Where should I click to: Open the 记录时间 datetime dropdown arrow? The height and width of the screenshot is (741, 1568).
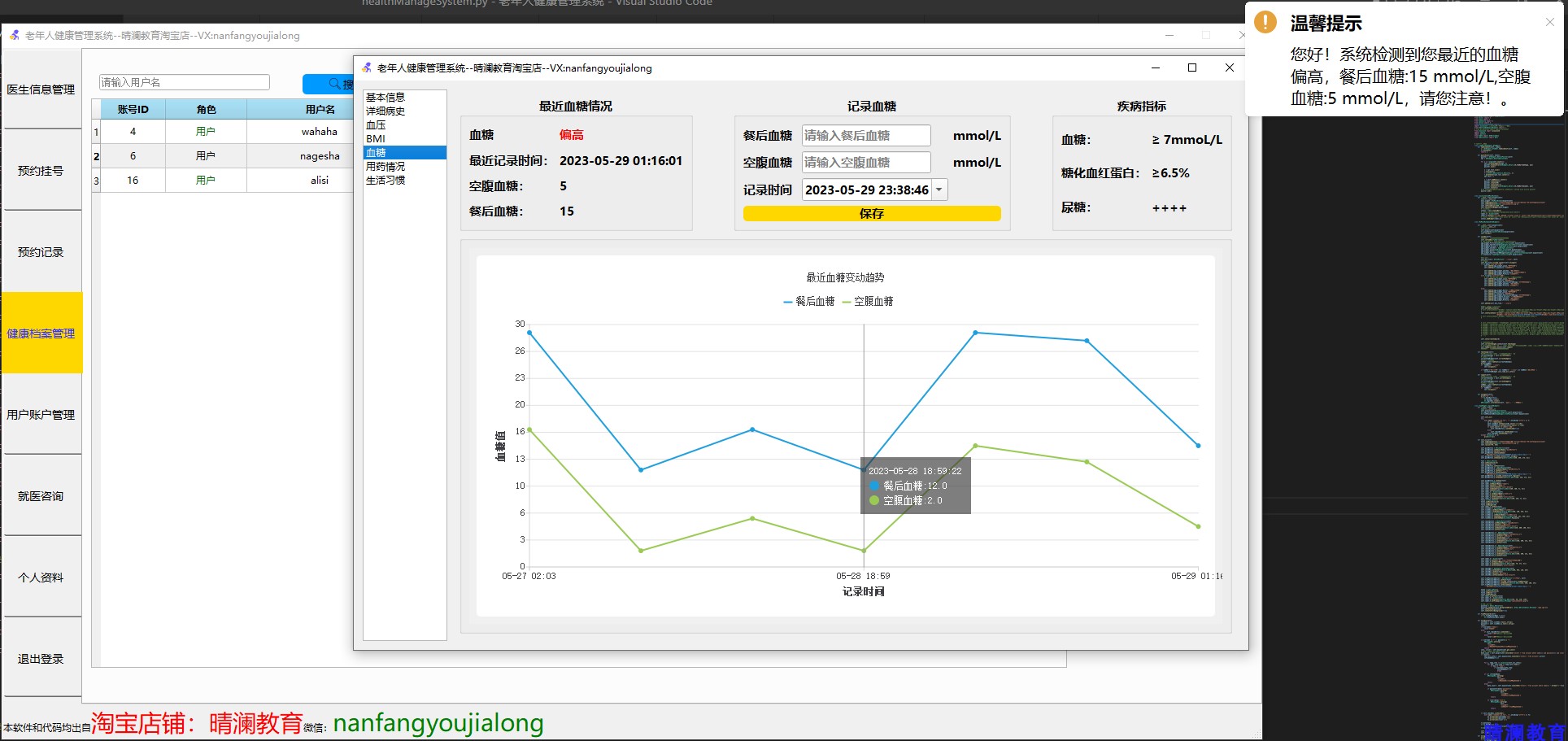pyautogui.click(x=939, y=190)
